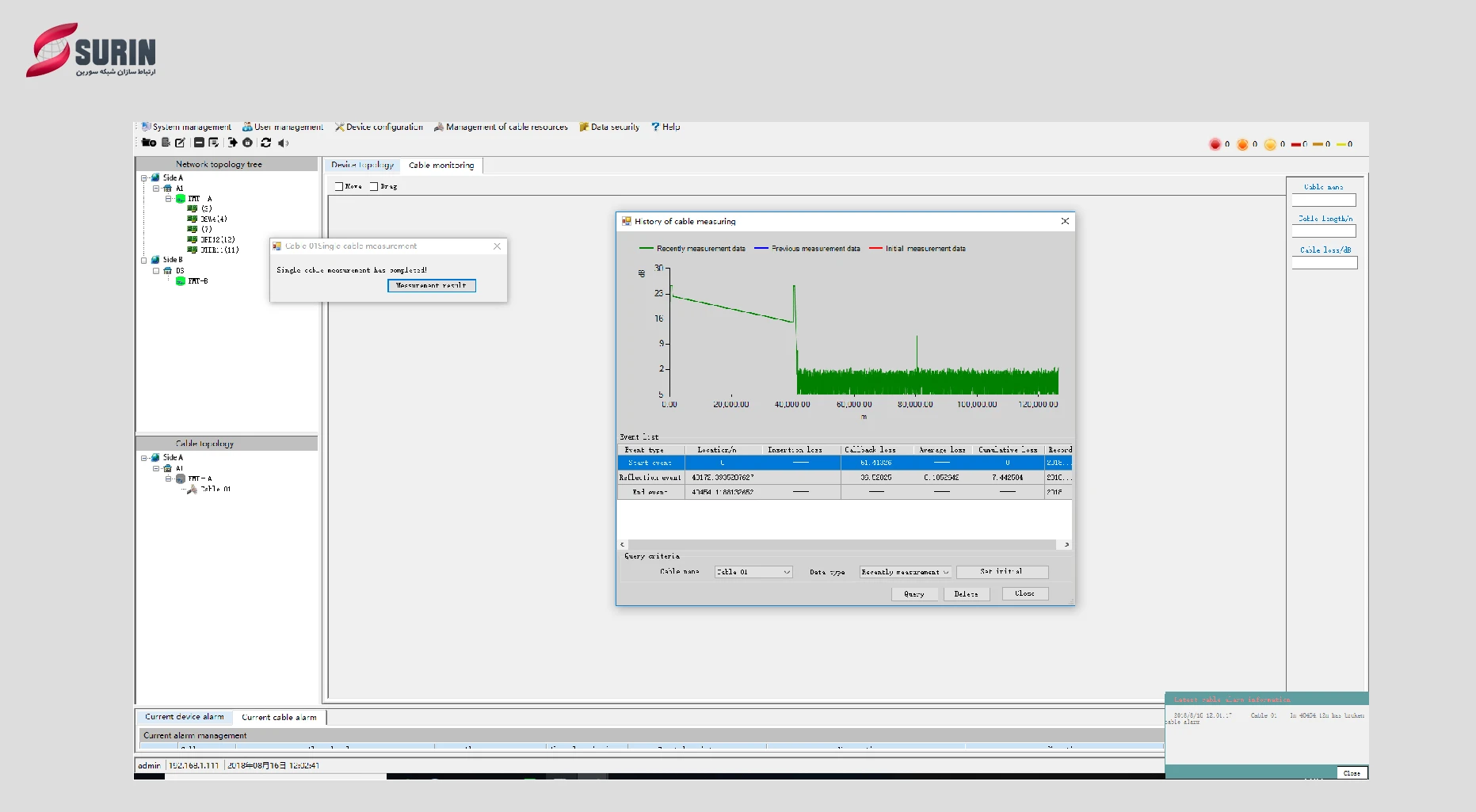This screenshot has width=1476, height=812.
Task: Click the yellow circle alarm indicator
Action: click(1270, 144)
